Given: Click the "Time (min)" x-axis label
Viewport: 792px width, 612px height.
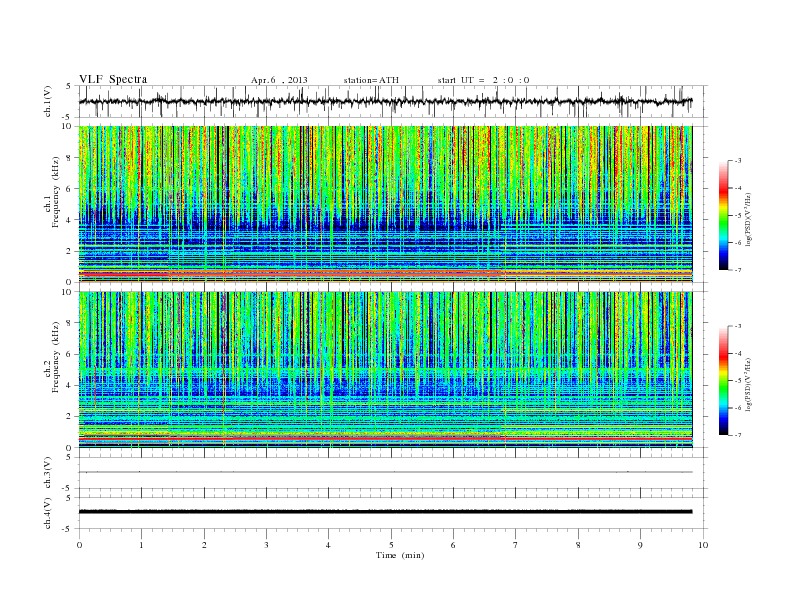Looking at the screenshot, I should [x=400, y=555].
